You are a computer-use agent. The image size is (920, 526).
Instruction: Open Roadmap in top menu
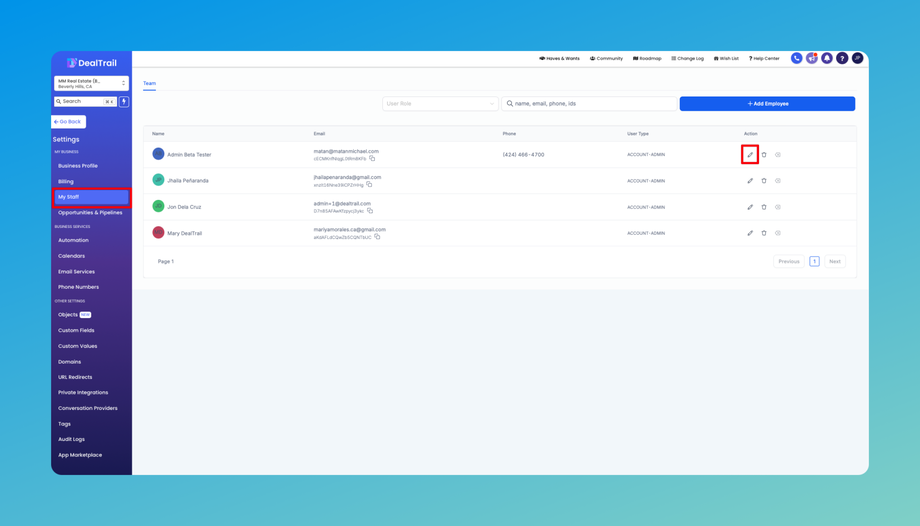point(647,59)
